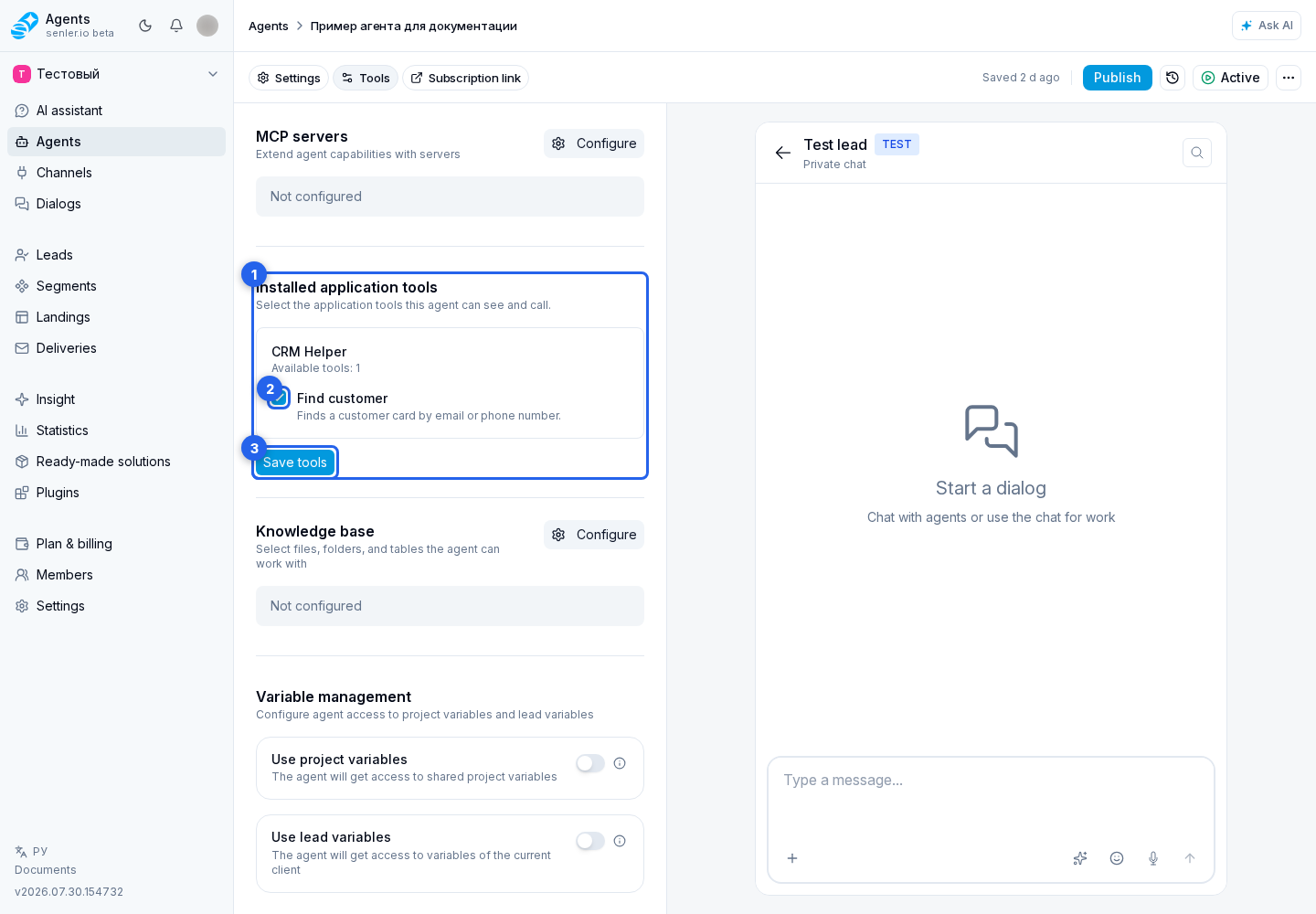This screenshot has height=914, width=1316.
Task: Add attachment with plus icon
Action: click(792, 858)
